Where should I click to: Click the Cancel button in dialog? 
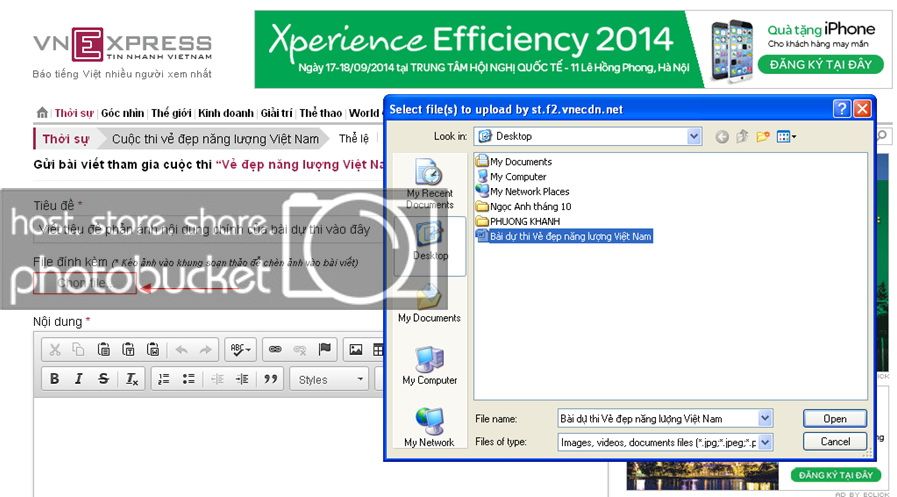(835, 442)
